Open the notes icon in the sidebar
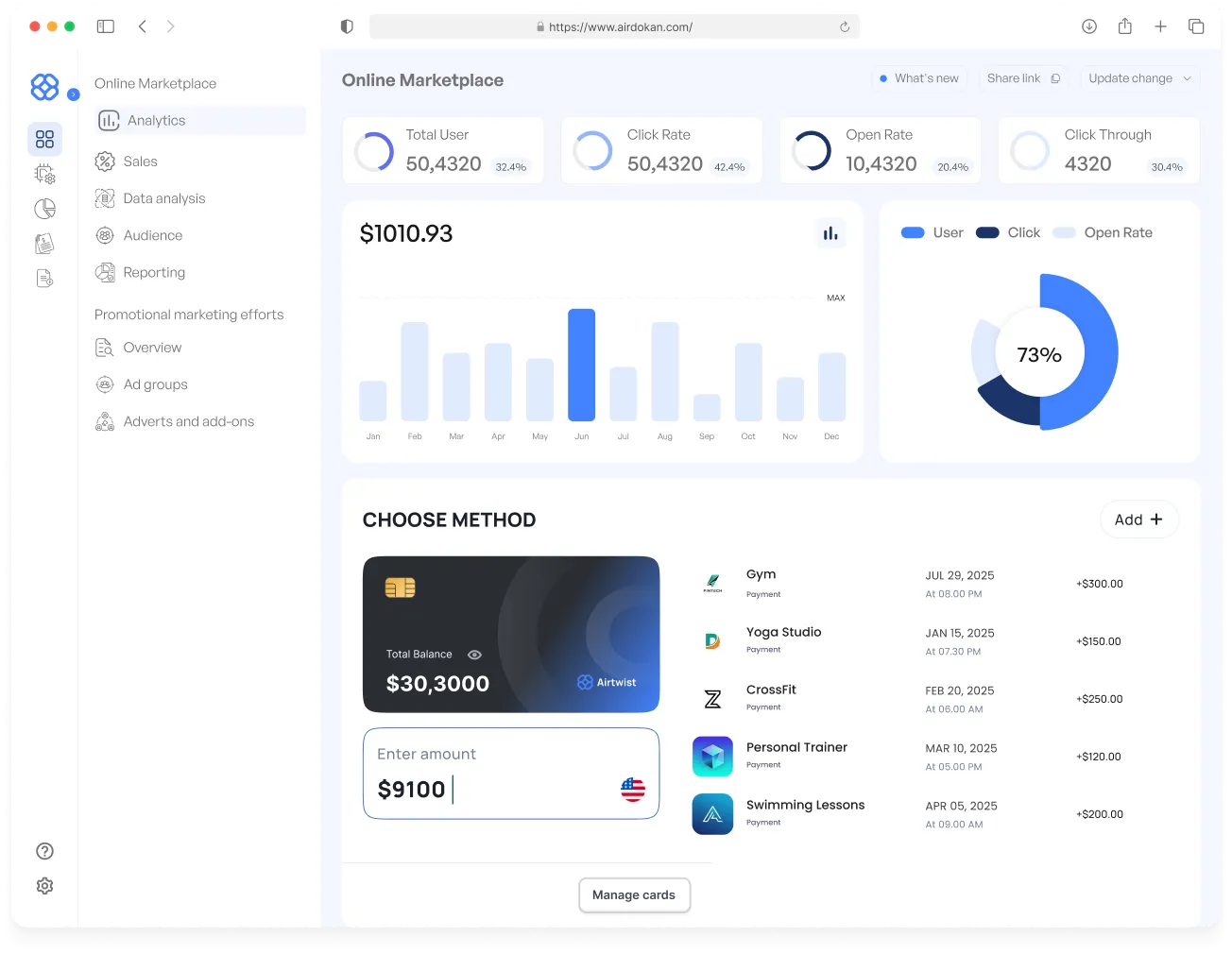The height and width of the screenshot is (954, 1232). (x=44, y=244)
